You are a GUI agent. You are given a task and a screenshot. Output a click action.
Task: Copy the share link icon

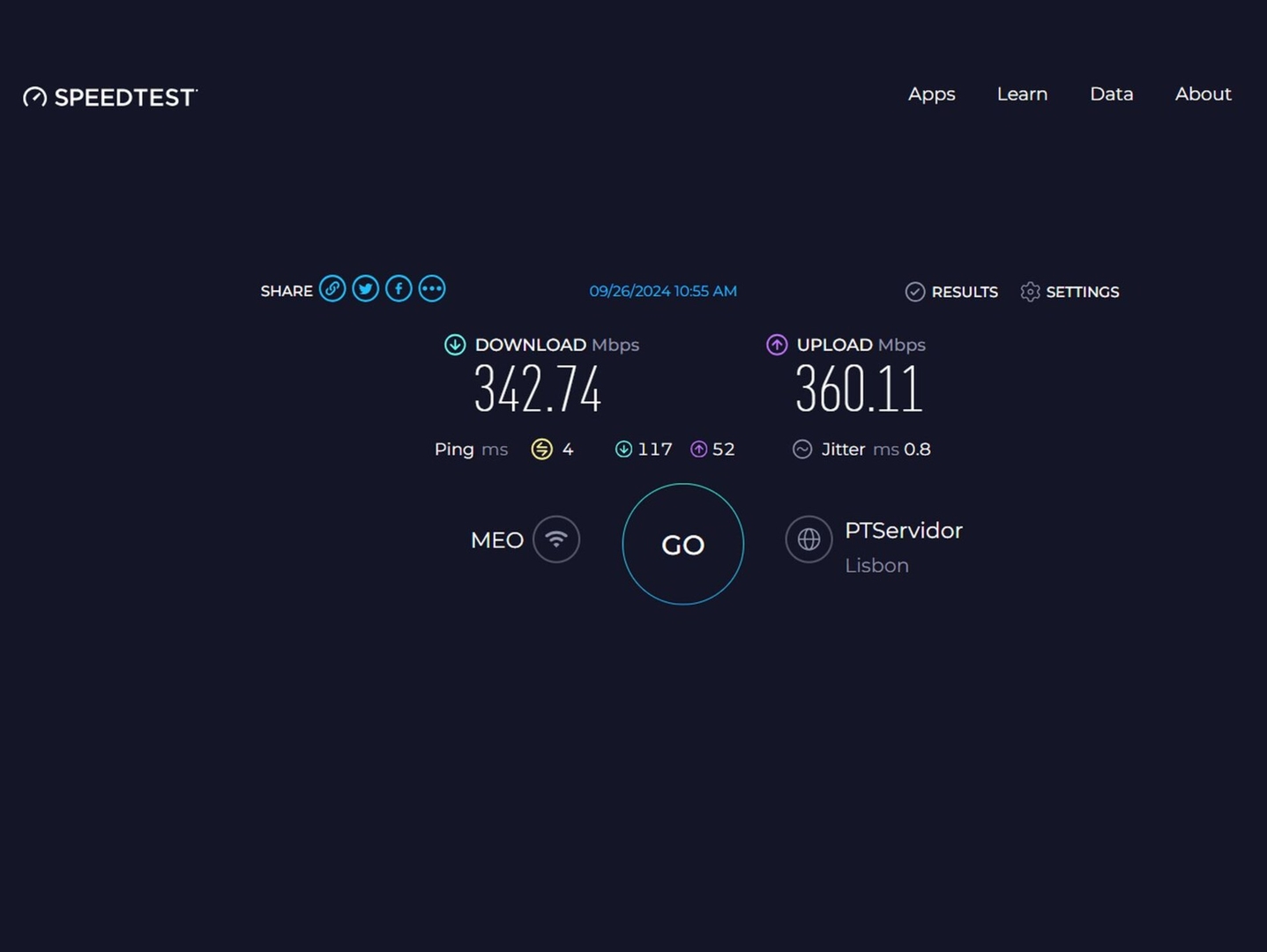[332, 289]
